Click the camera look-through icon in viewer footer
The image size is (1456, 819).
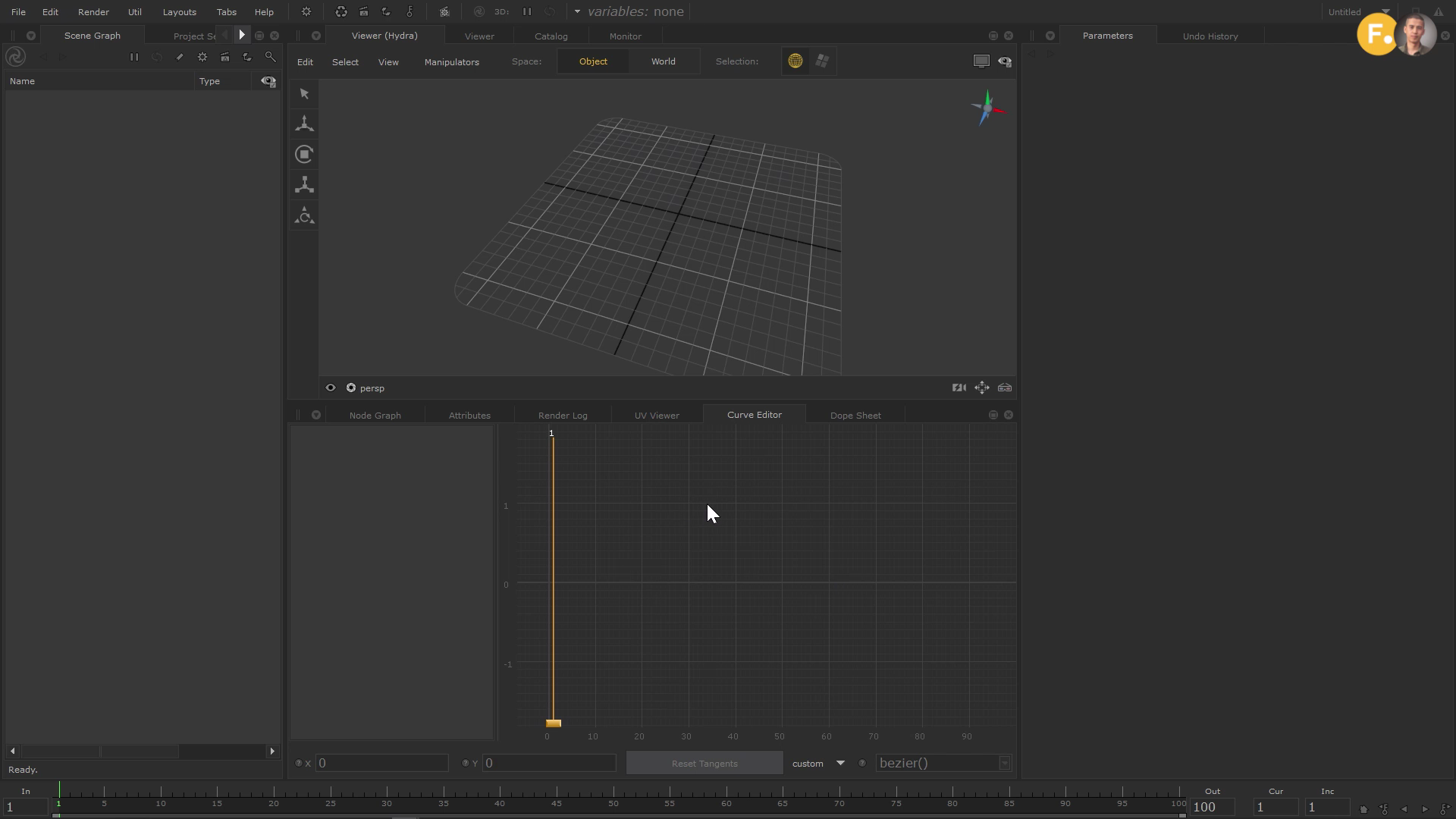click(959, 388)
